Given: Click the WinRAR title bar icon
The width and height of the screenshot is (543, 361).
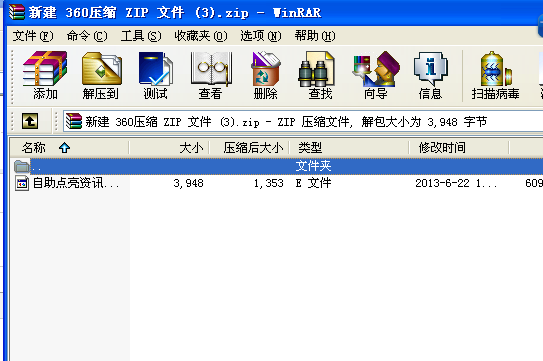Looking at the screenshot, I should 17,12.
